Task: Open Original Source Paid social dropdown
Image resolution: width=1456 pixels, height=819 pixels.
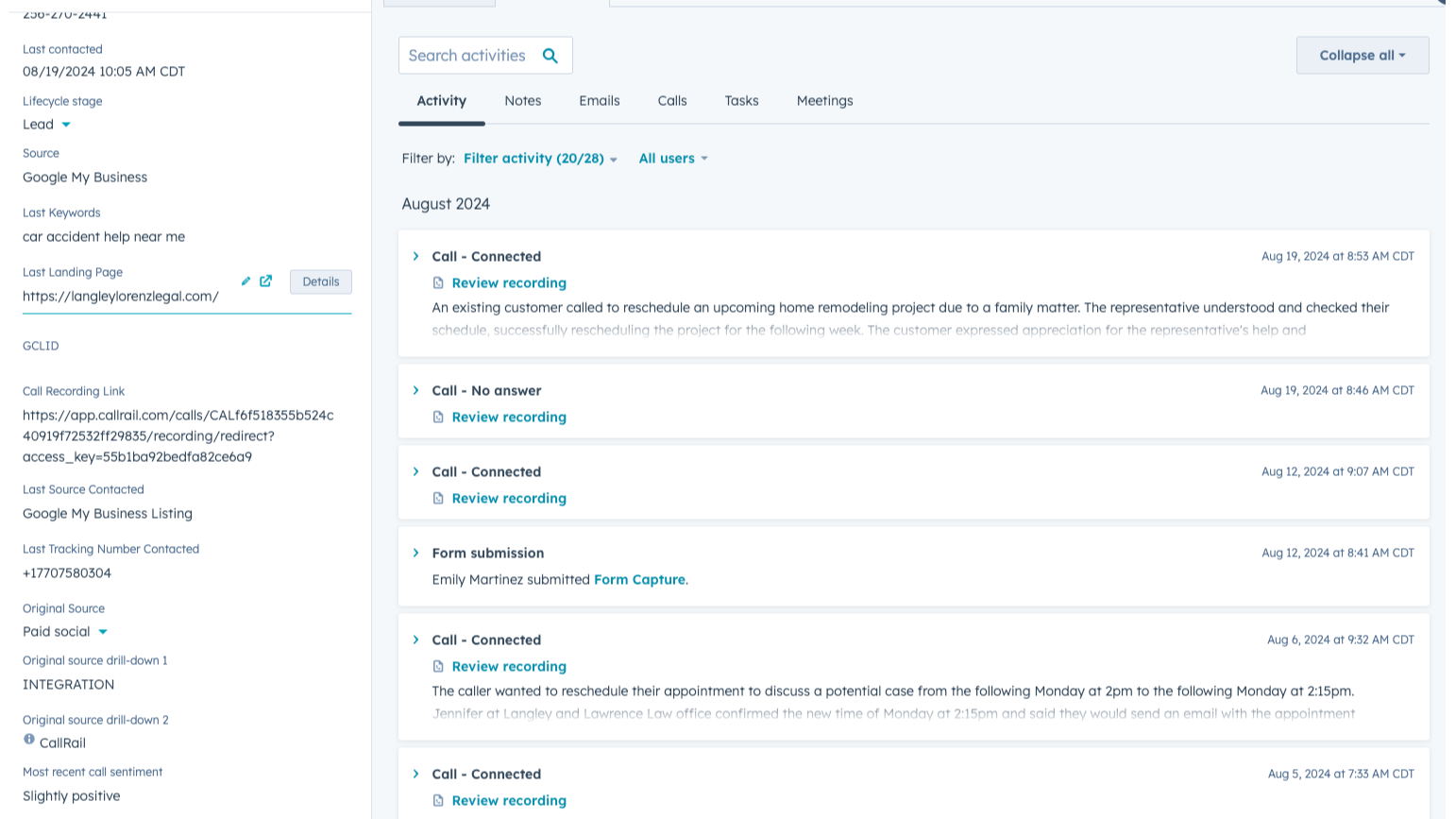Action: (x=103, y=632)
